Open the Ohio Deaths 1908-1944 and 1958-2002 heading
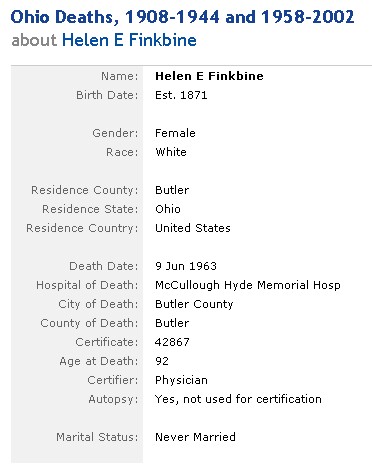This screenshot has height=468, width=372. pos(182,17)
